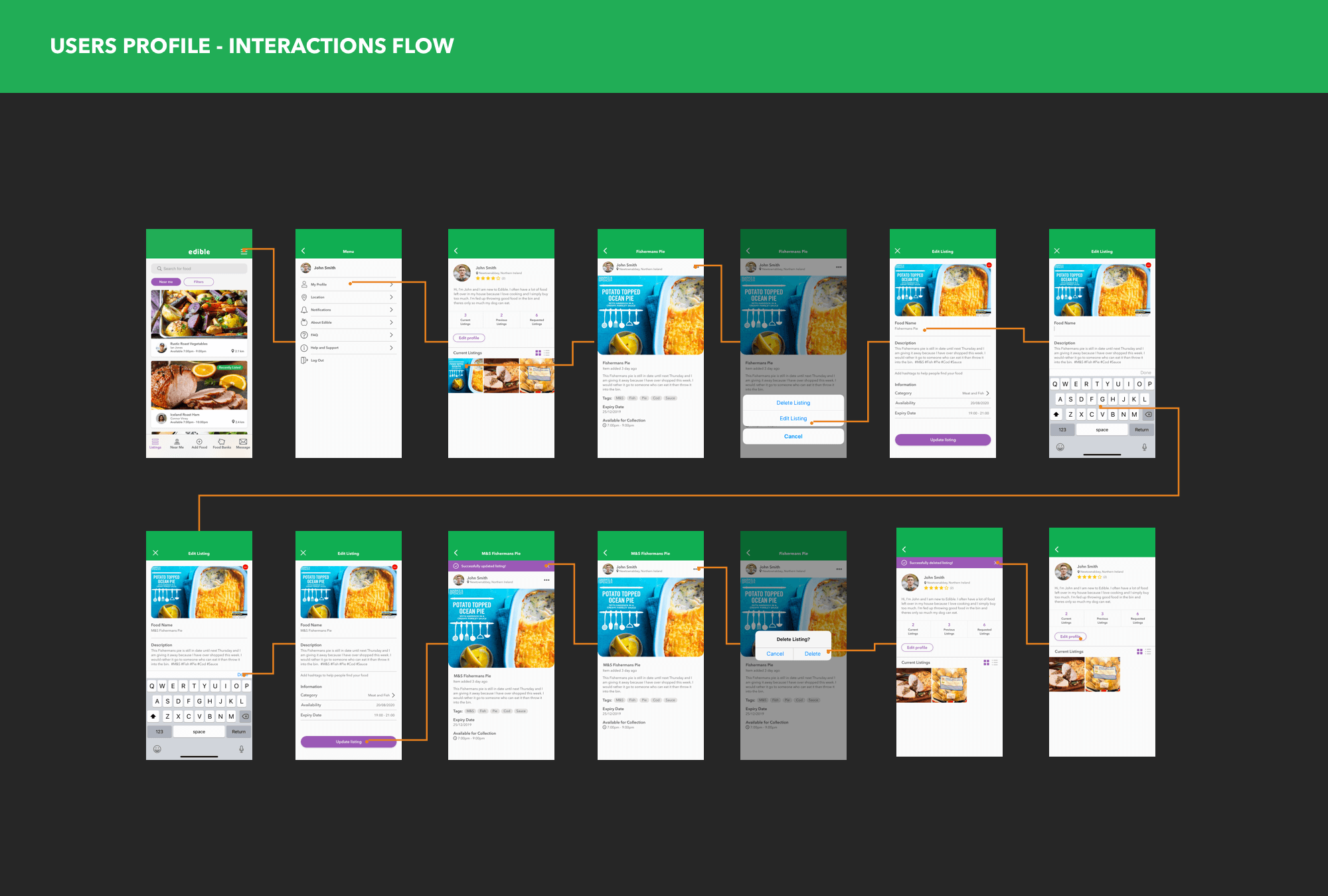Choose Delete Listing in the action sheet
Image resolution: width=1328 pixels, height=896 pixels.
click(793, 403)
